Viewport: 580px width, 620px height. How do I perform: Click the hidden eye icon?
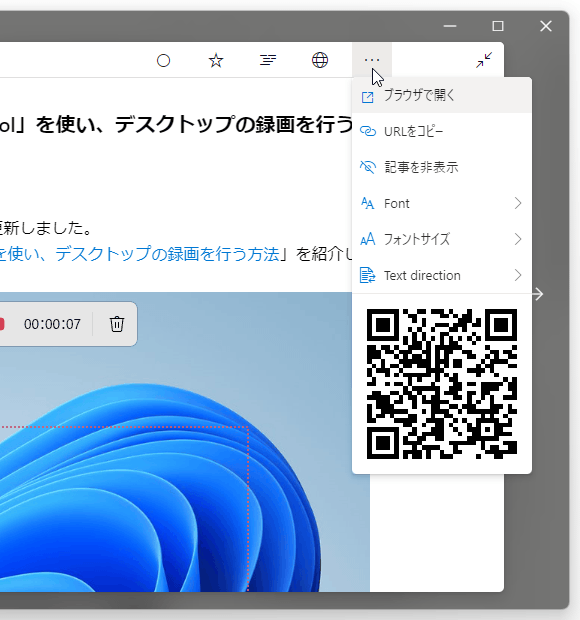click(x=368, y=167)
